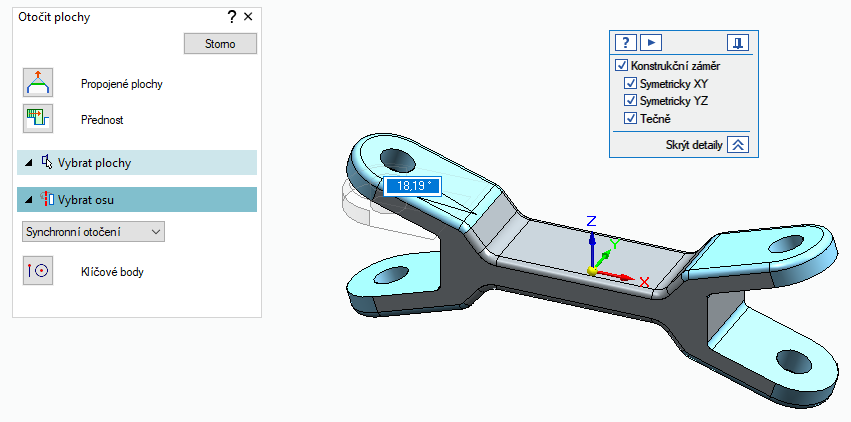
Task: Click the yellow origin sphere of triad
Action: click(x=592, y=270)
